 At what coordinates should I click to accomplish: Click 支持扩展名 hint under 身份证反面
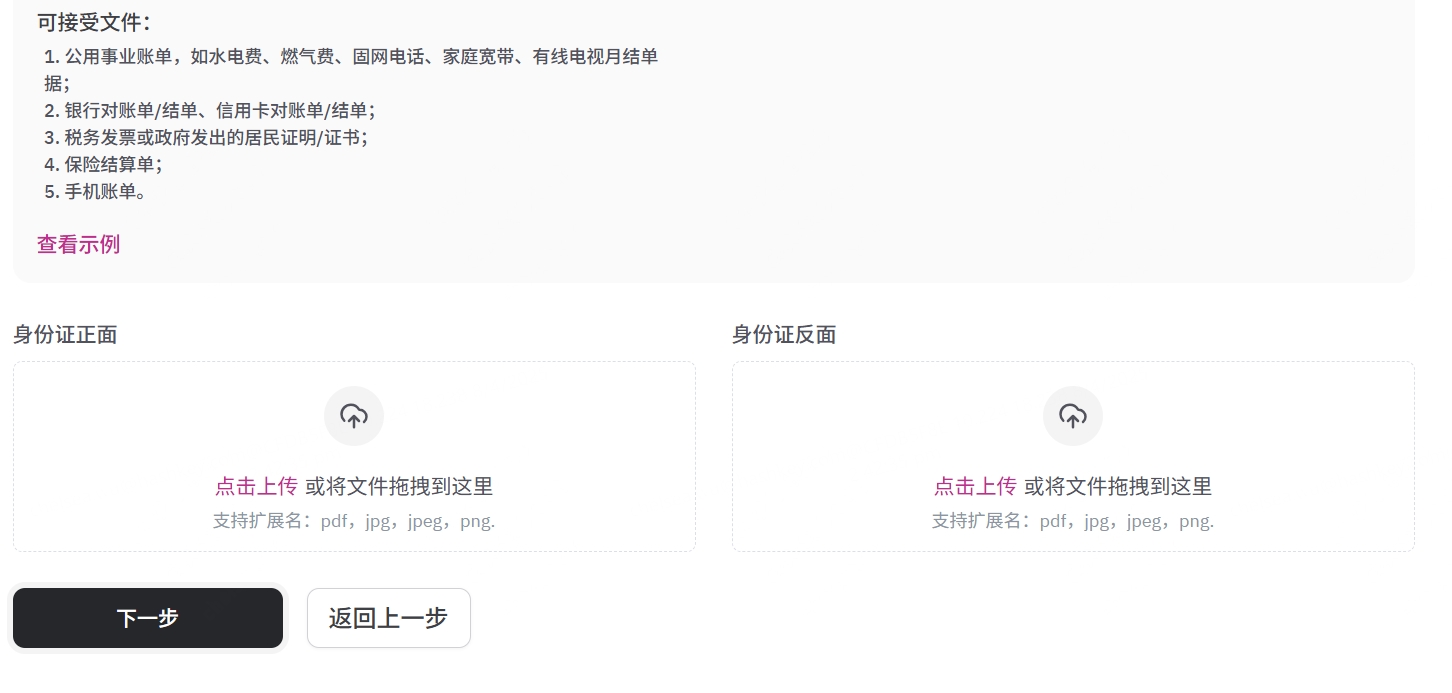click(x=1073, y=521)
